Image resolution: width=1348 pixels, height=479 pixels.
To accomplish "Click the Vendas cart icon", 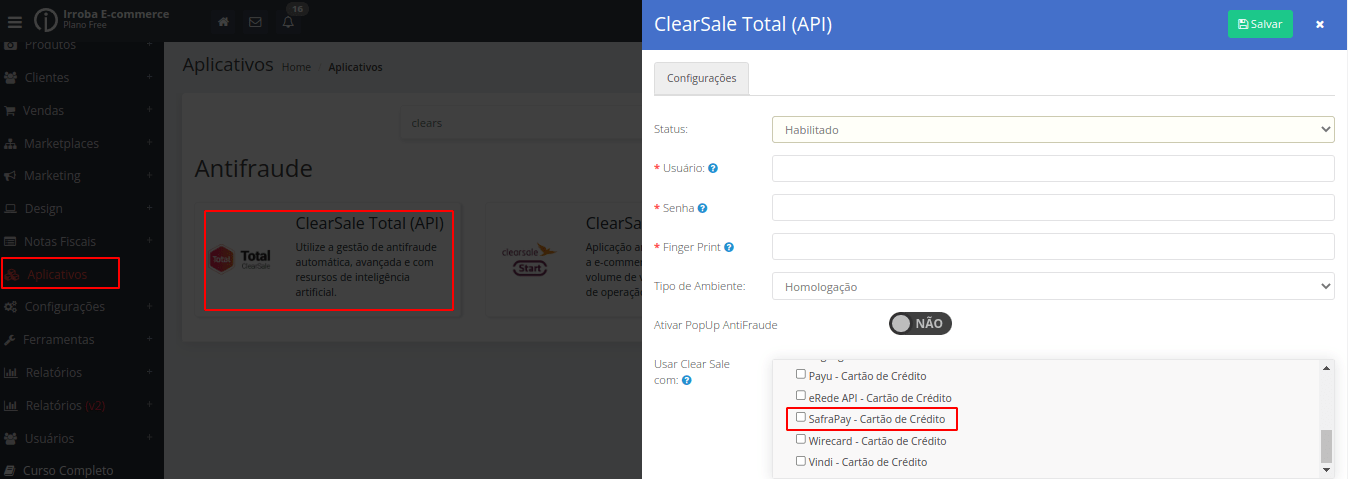I will [x=10, y=110].
